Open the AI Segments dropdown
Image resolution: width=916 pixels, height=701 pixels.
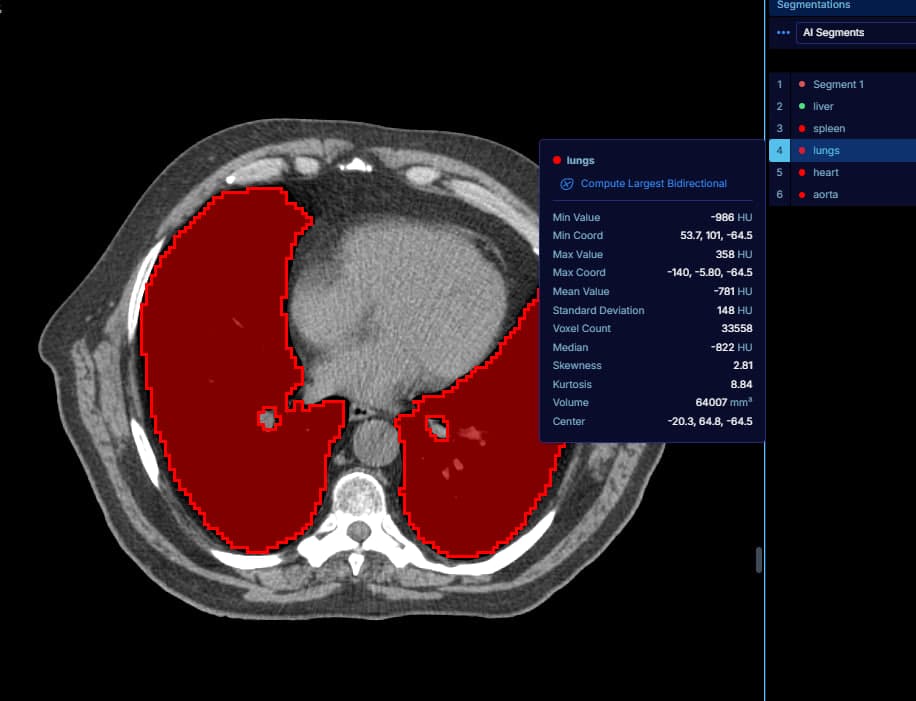pyautogui.click(x=856, y=33)
